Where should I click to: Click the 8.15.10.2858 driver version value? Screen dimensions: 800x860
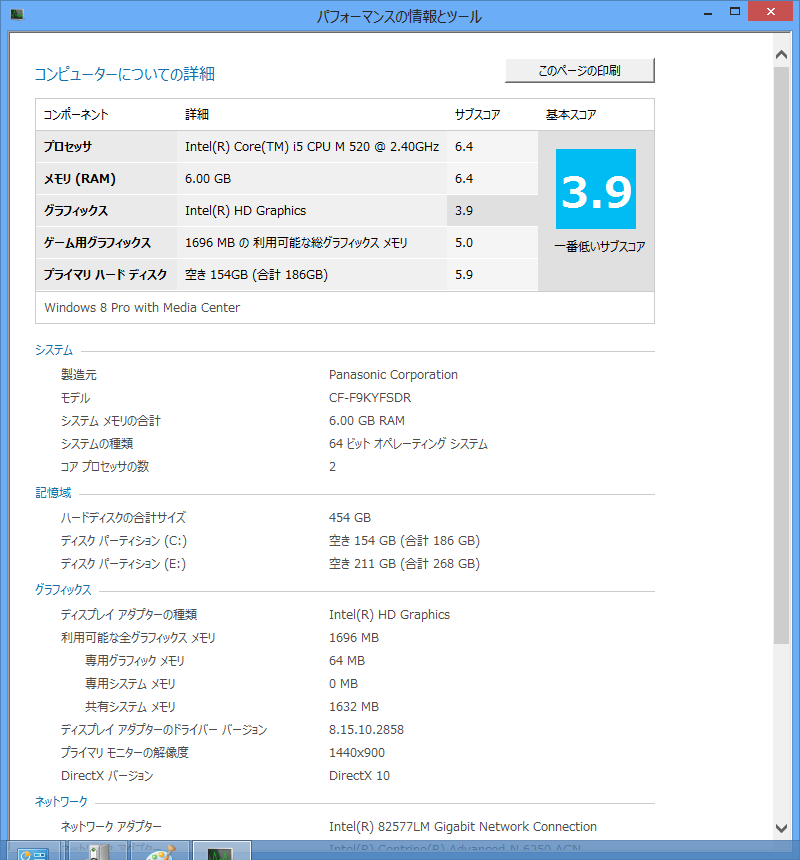(366, 730)
